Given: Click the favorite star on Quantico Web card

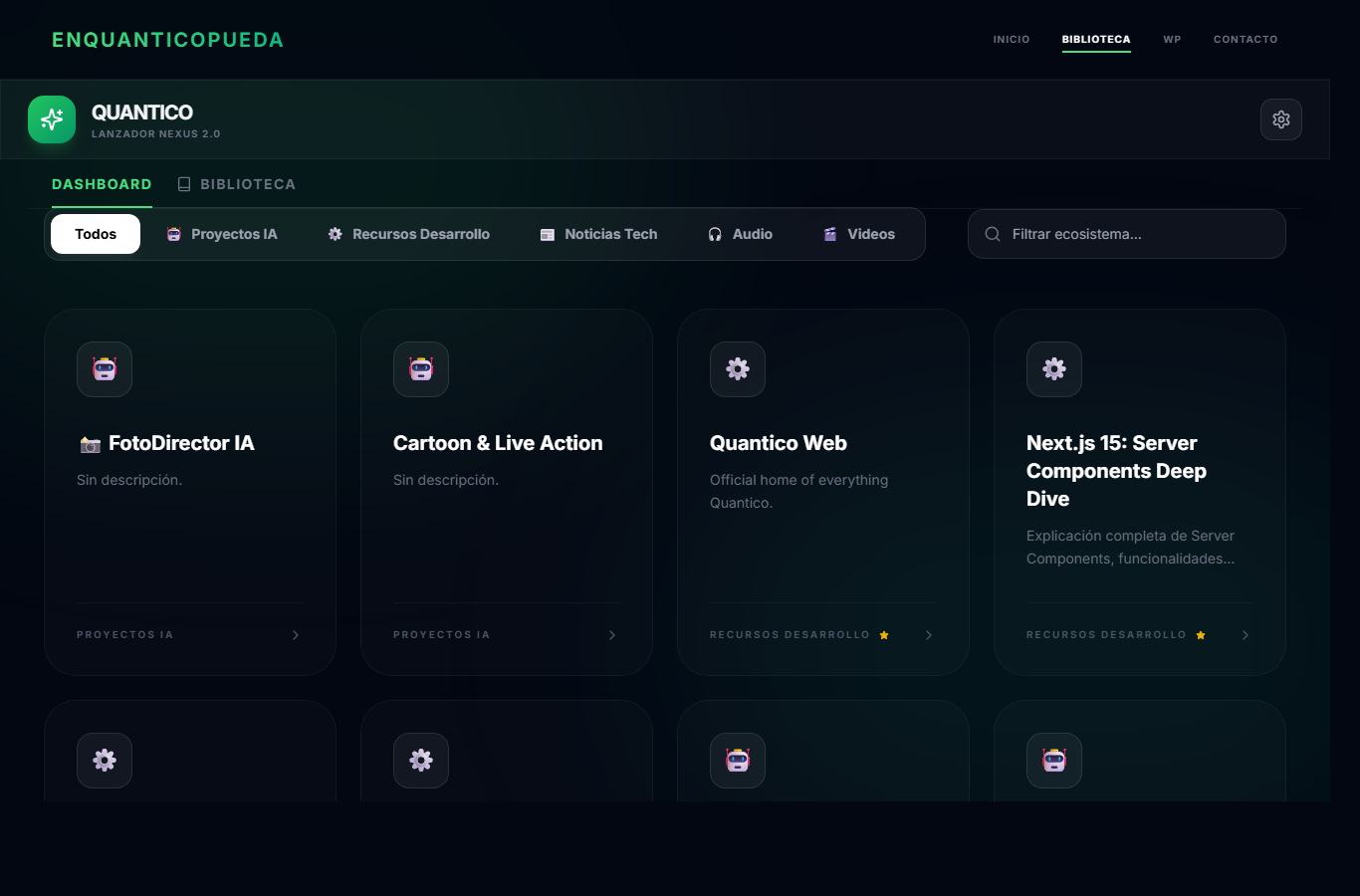Looking at the screenshot, I should point(884,635).
